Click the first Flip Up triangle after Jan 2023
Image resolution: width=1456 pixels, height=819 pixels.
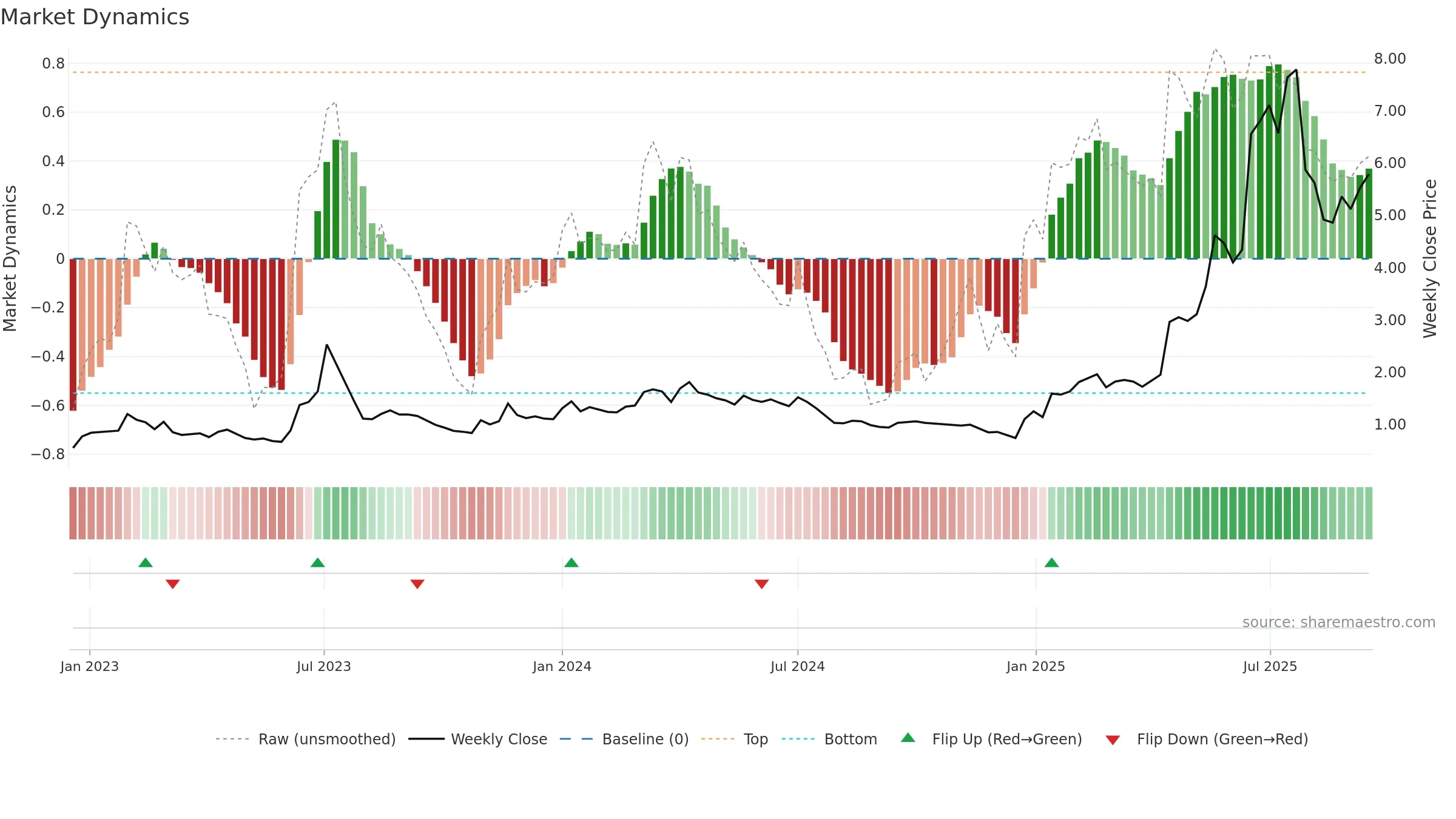point(145,562)
